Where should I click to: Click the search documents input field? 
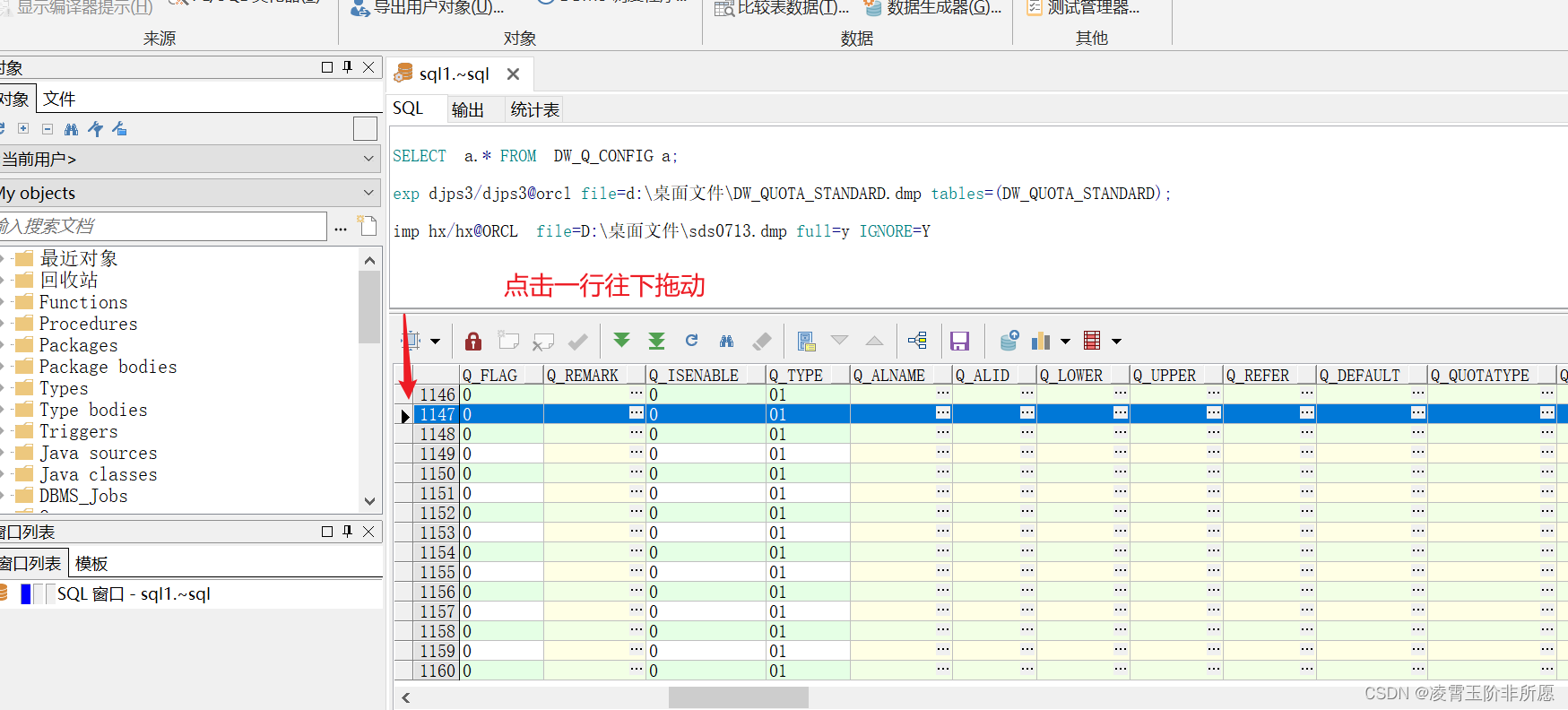162,226
